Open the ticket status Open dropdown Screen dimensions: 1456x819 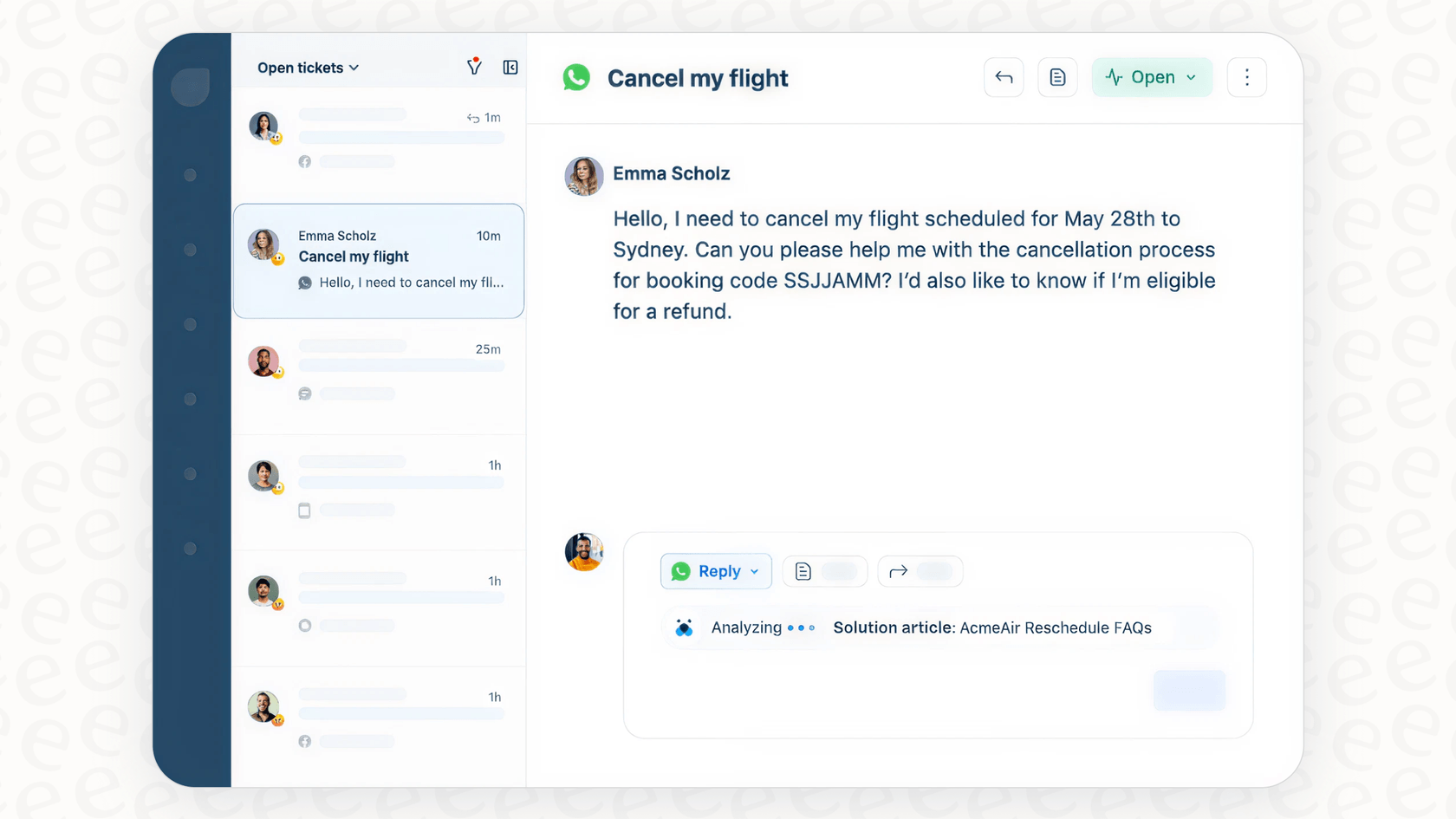[1151, 78]
